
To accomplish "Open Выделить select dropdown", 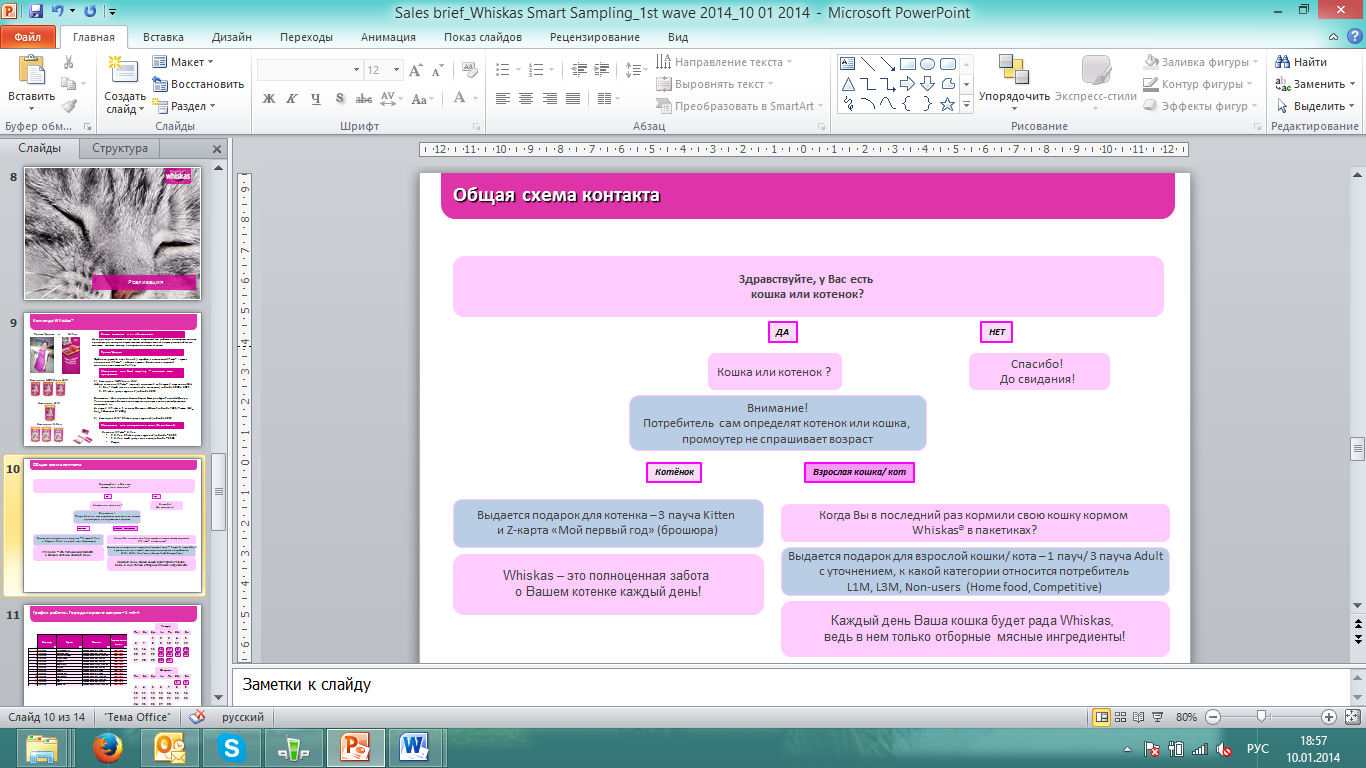I will click(1318, 106).
